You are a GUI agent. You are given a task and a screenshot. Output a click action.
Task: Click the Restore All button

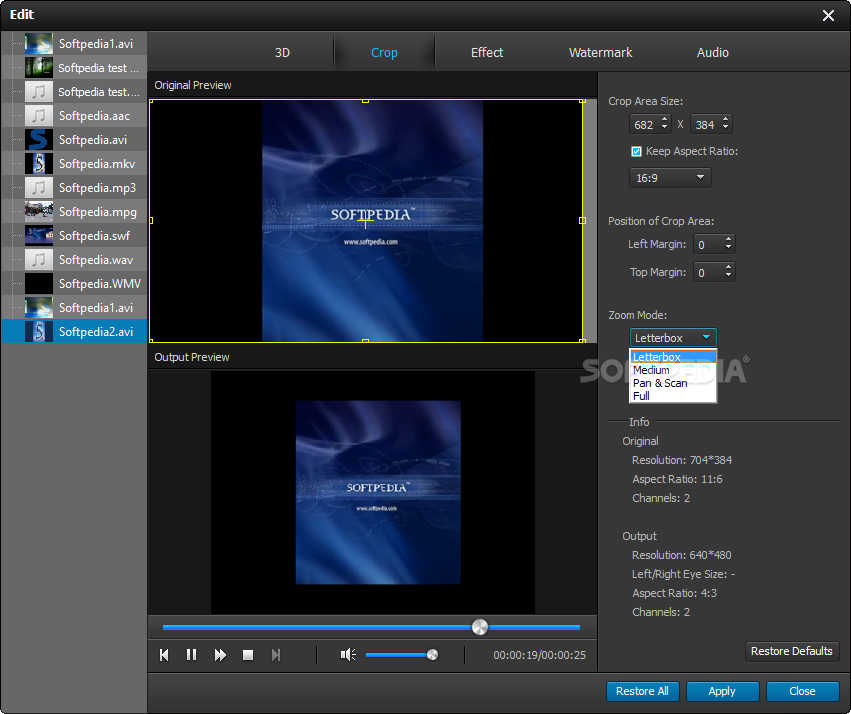[x=642, y=691]
